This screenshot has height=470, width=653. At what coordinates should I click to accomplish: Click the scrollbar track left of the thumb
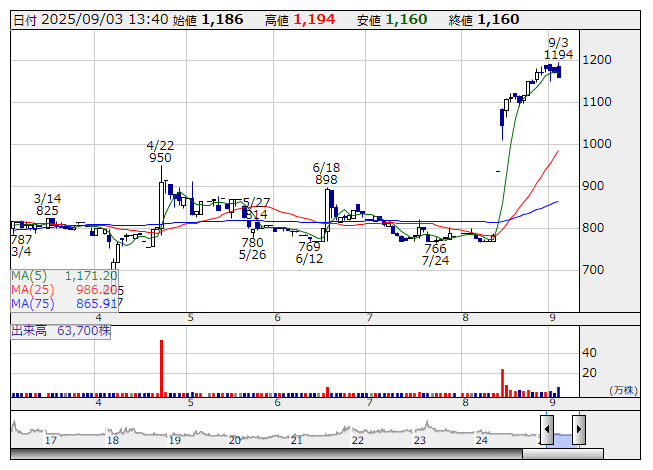click(x=266, y=453)
